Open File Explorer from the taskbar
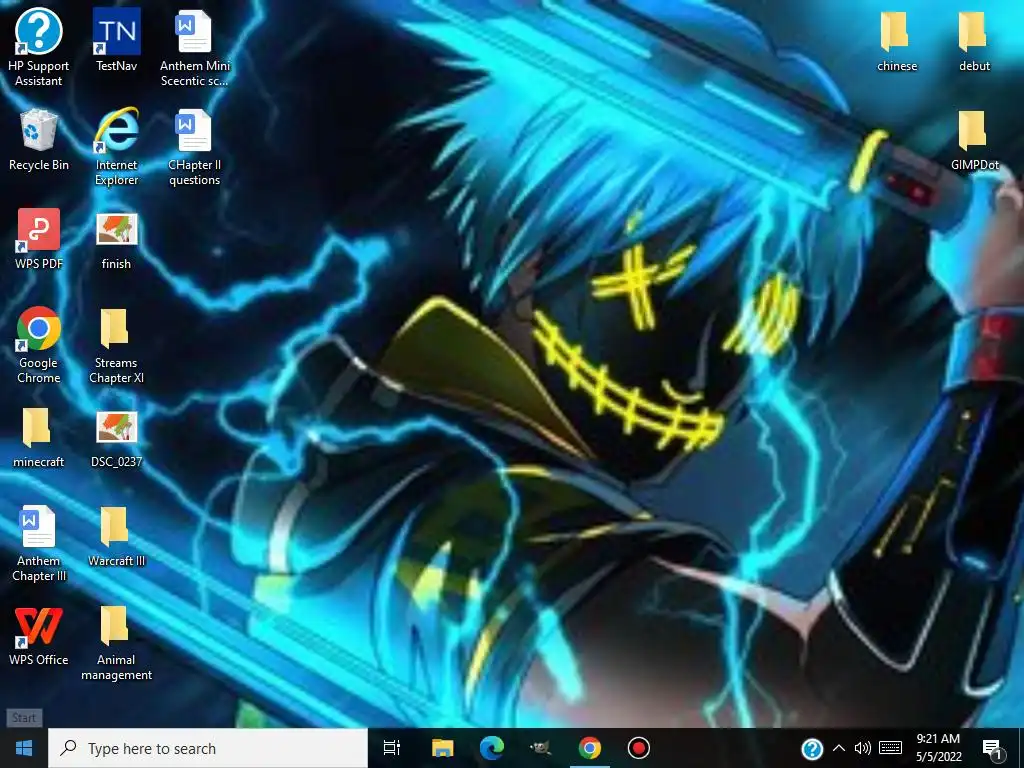The image size is (1024, 768). [x=442, y=748]
